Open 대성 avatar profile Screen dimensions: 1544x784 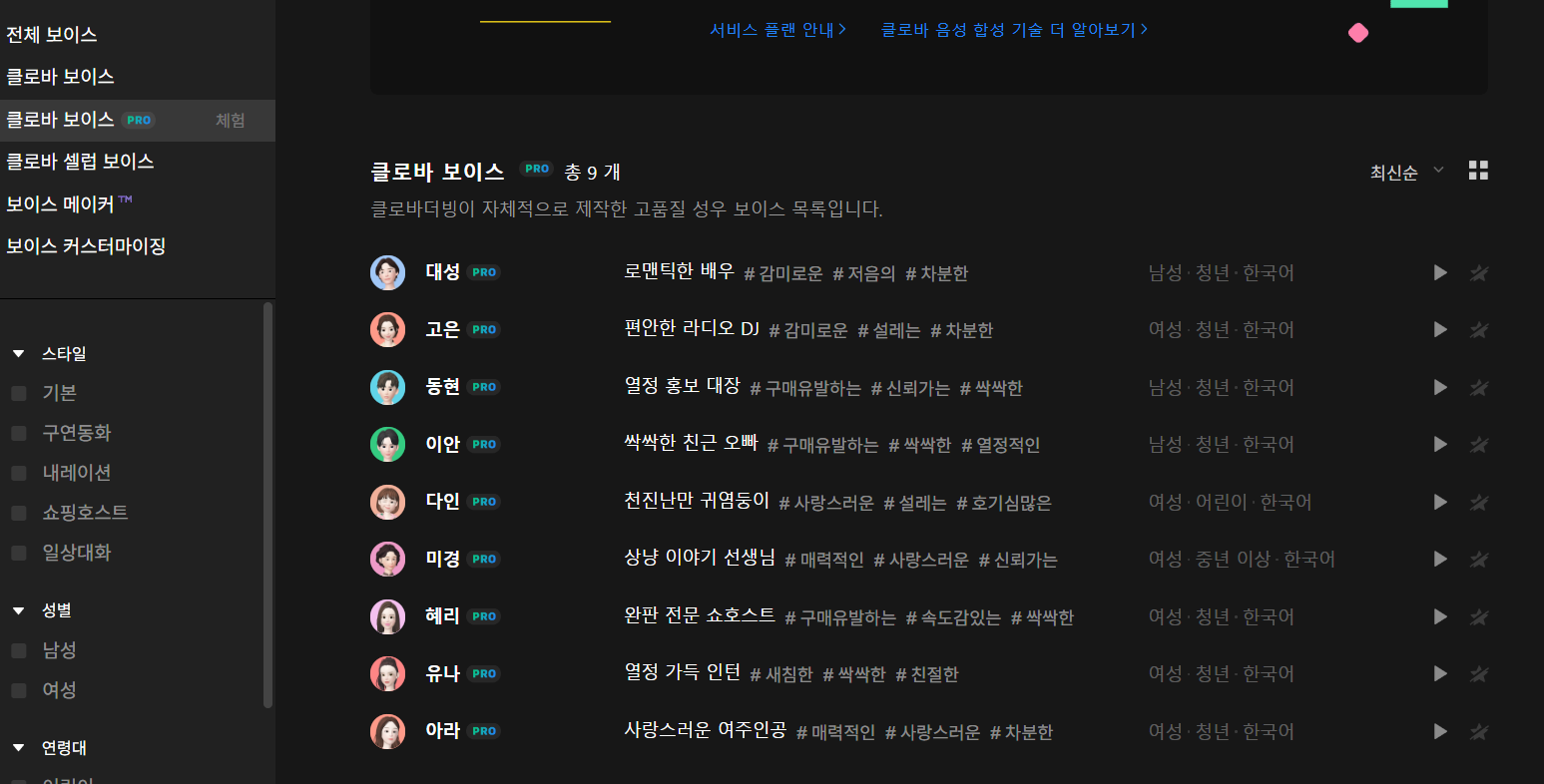click(x=387, y=272)
